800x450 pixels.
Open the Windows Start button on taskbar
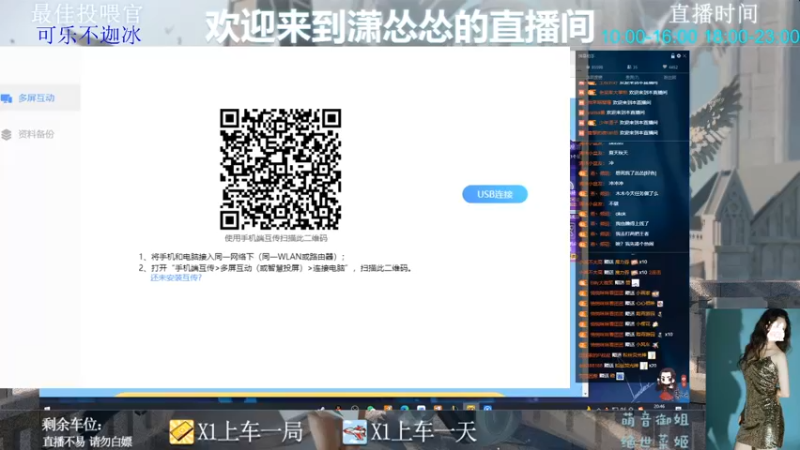[x=47, y=408]
